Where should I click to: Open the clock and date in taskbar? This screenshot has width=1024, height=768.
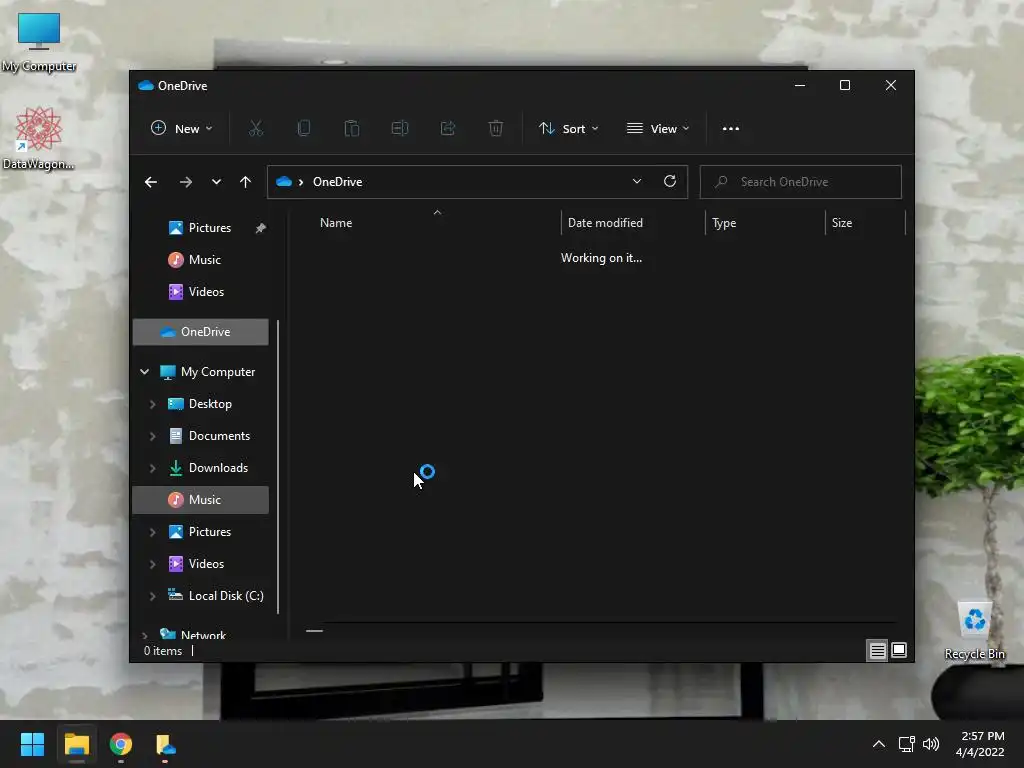point(980,744)
